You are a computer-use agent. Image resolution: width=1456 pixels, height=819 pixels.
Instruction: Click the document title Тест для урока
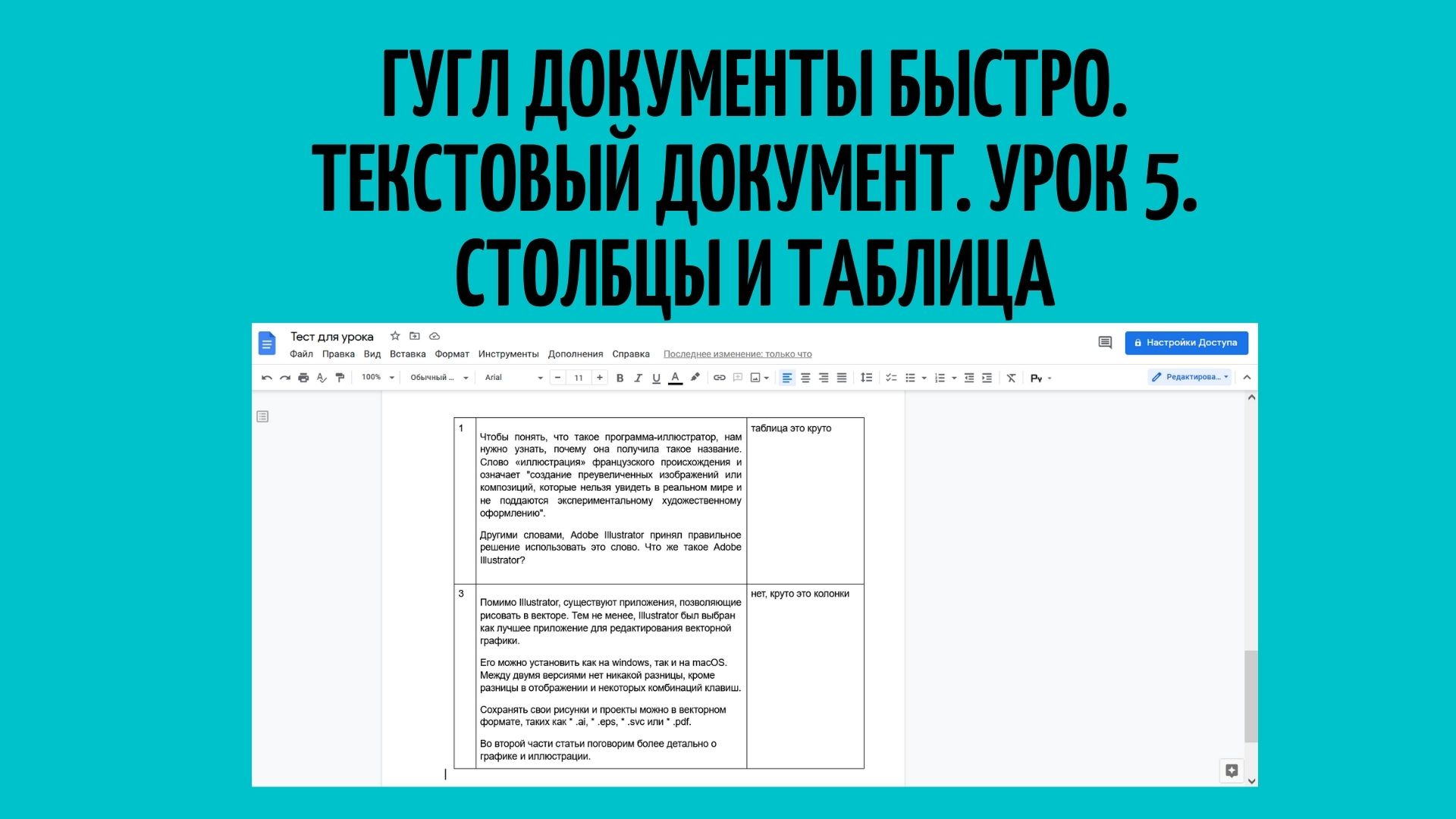[332, 337]
